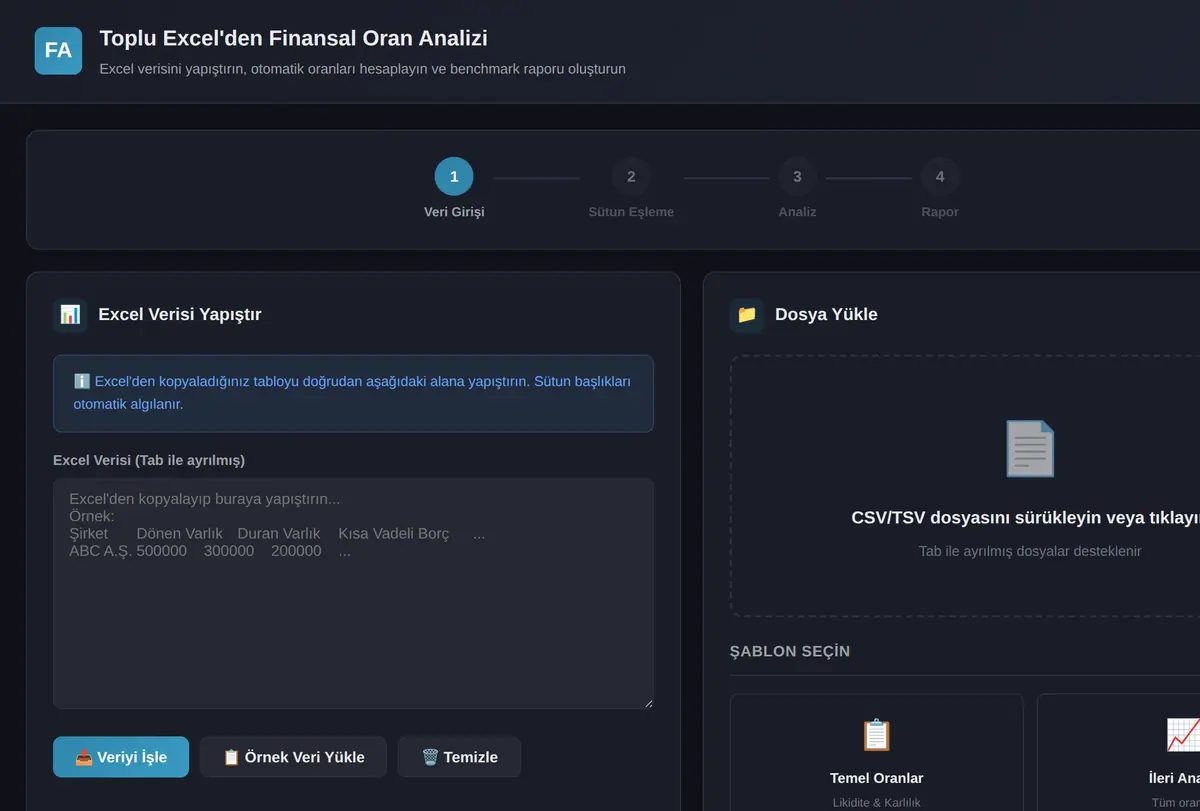Run the Veriyi İşle button

[x=121, y=757]
